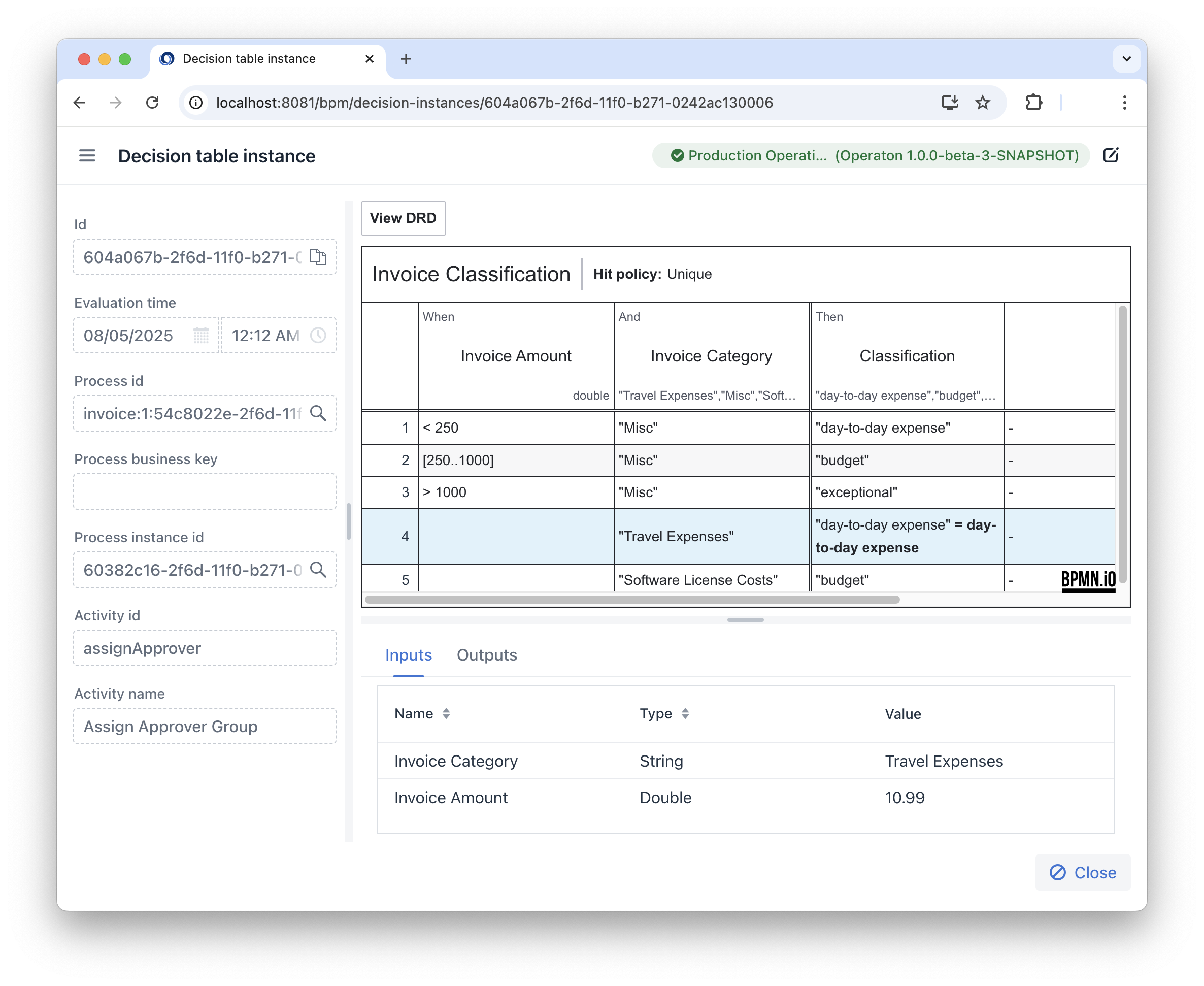The width and height of the screenshot is (1204, 986).
Task: Click the Activity name field
Action: coord(205,727)
